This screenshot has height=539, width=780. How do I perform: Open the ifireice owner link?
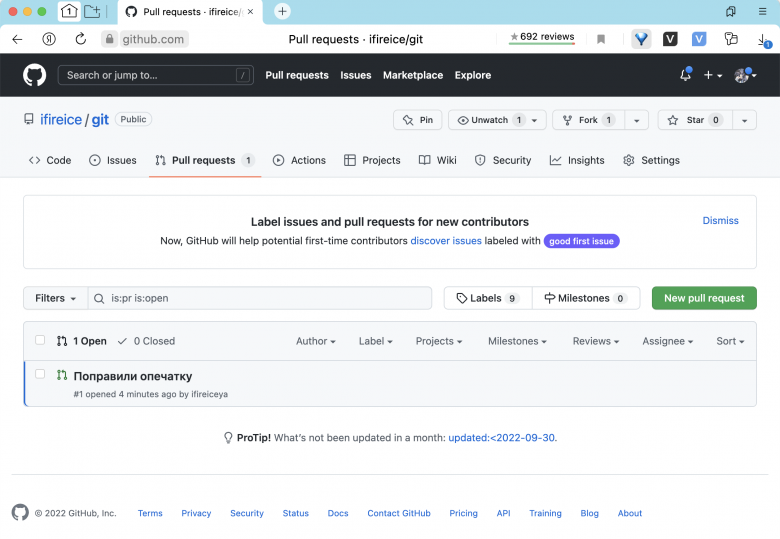(61, 120)
